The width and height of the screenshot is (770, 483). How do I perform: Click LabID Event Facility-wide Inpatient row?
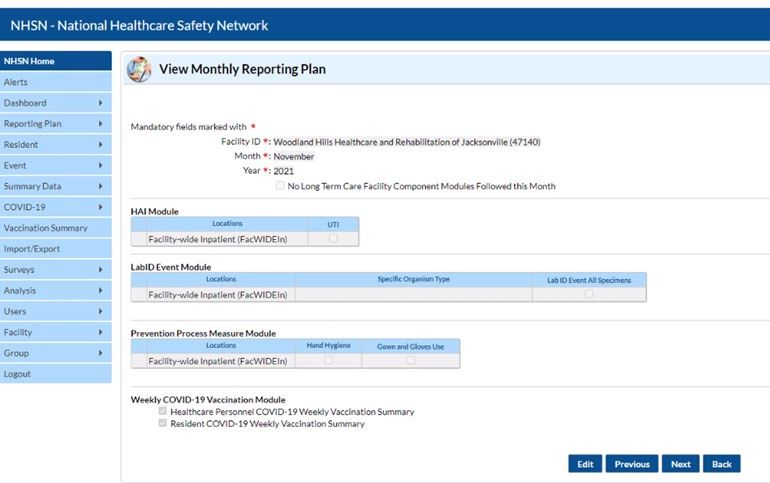pos(388,295)
